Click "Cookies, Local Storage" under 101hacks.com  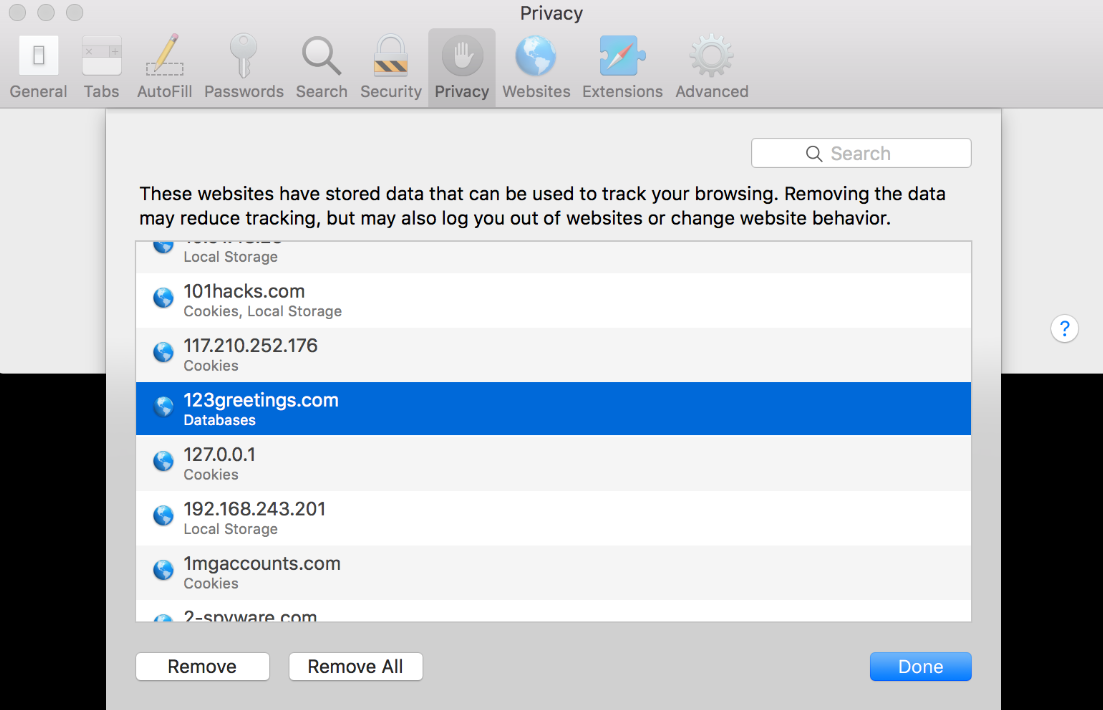pos(262,311)
